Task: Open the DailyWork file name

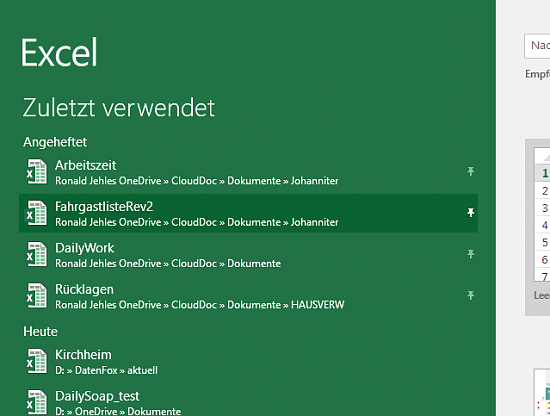Action: click(x=85, y=248)
